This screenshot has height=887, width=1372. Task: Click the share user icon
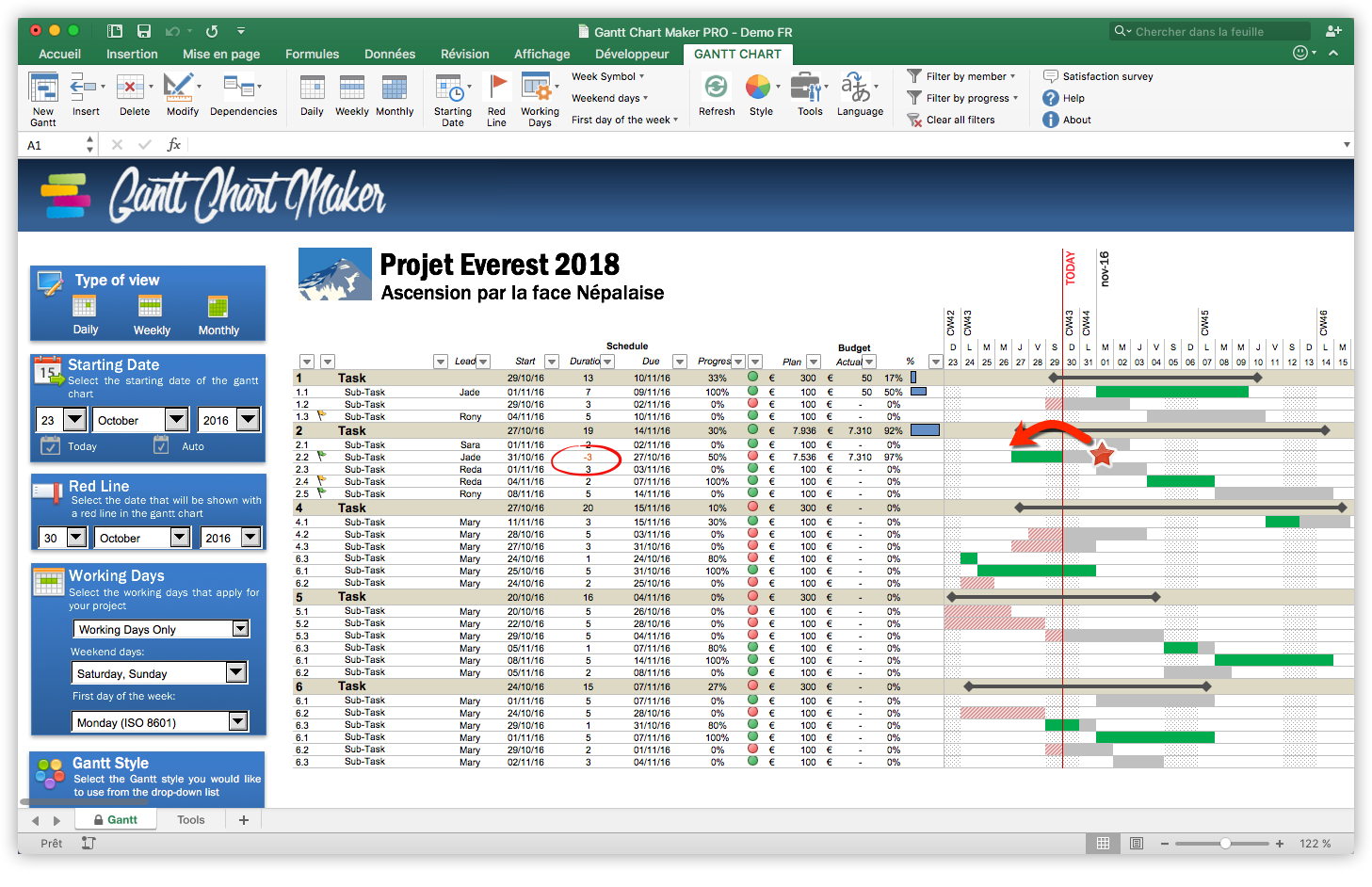pyautogui.click(x=1333, y=31)
